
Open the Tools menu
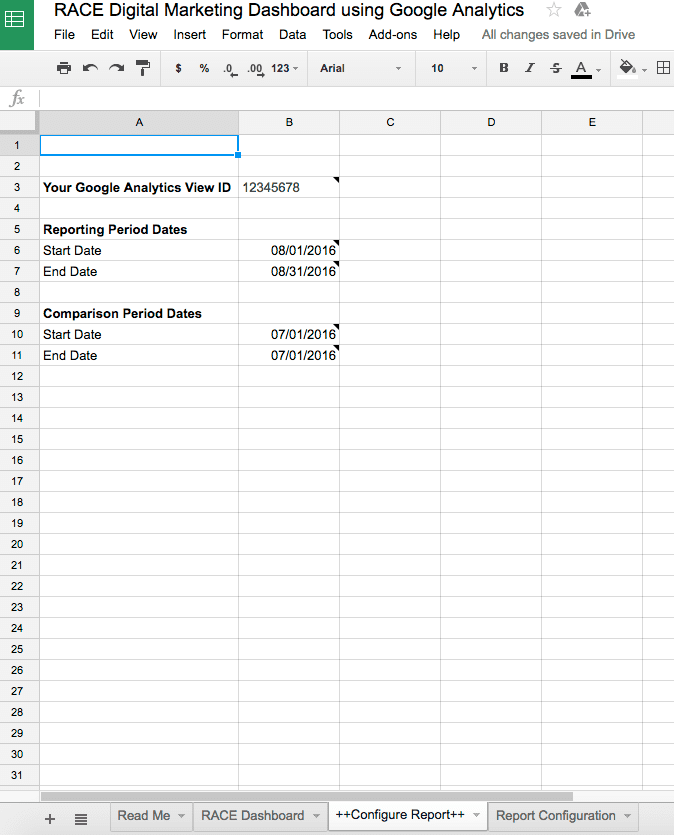(x=338, y=35)
